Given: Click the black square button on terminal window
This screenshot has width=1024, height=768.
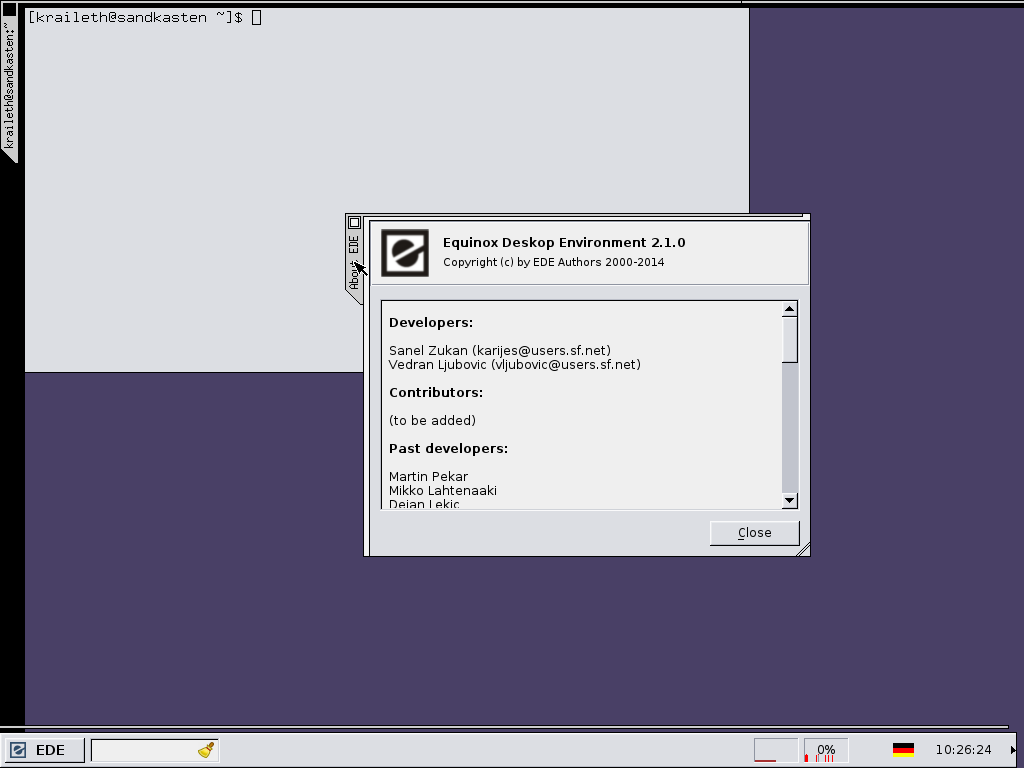Looking at the screenshot, I should (x=9, y=10).
